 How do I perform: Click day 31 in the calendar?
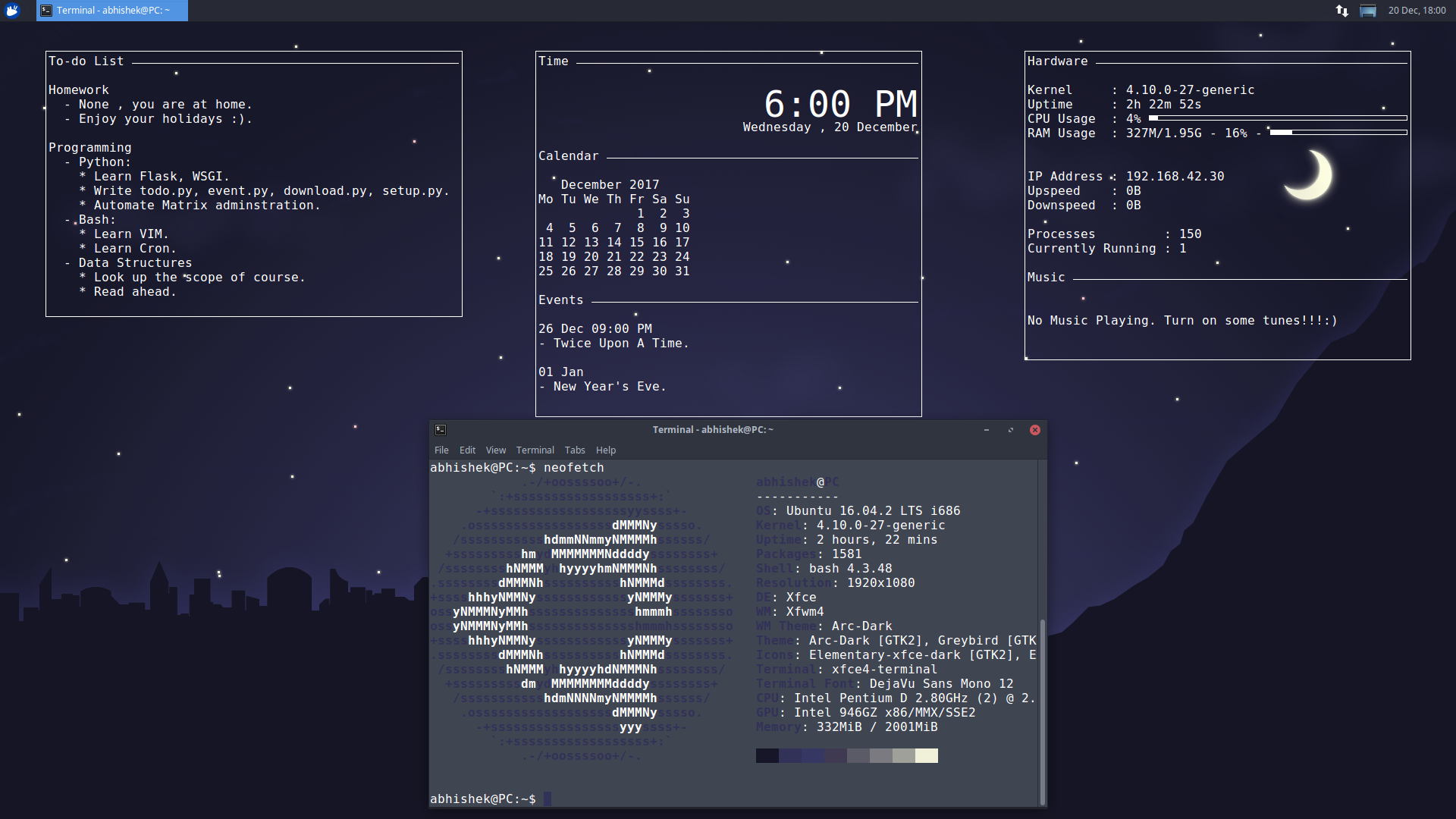(x=682, y=271)
